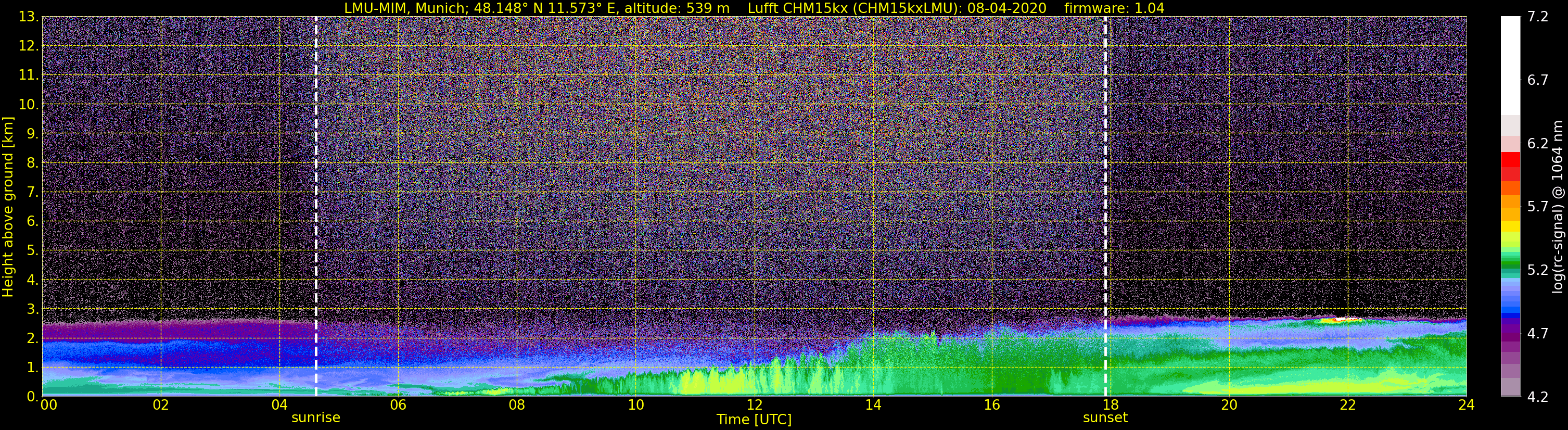
Task: Click the colorbar value 7.2
Action: [1538, 17]
